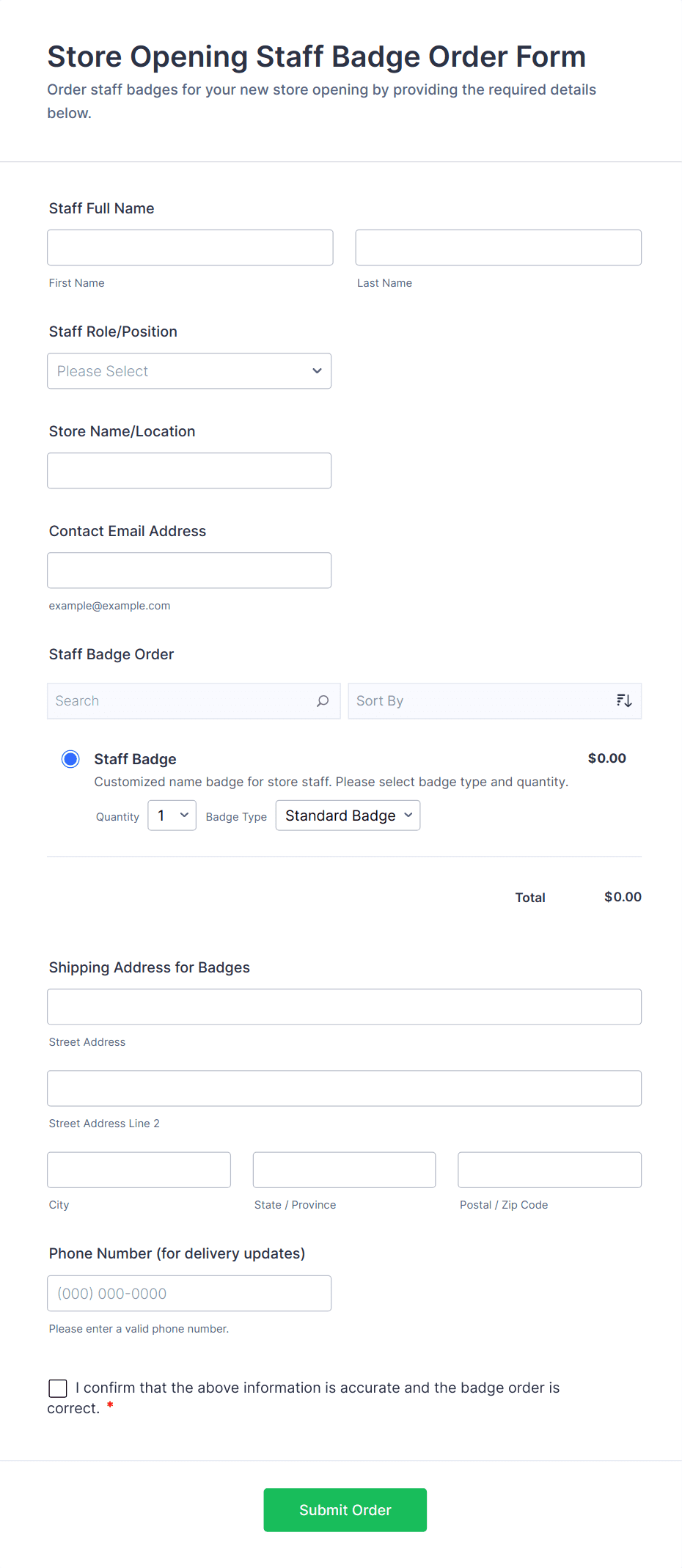The image size is (682, 1568).
Task: Expand the Quantity dropdown
Action: (172, 816)
